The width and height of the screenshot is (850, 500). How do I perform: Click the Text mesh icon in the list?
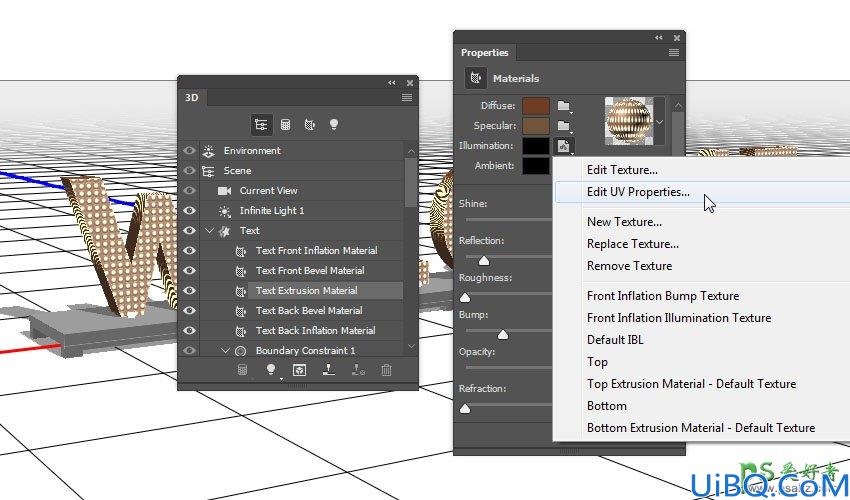(224, 231)
